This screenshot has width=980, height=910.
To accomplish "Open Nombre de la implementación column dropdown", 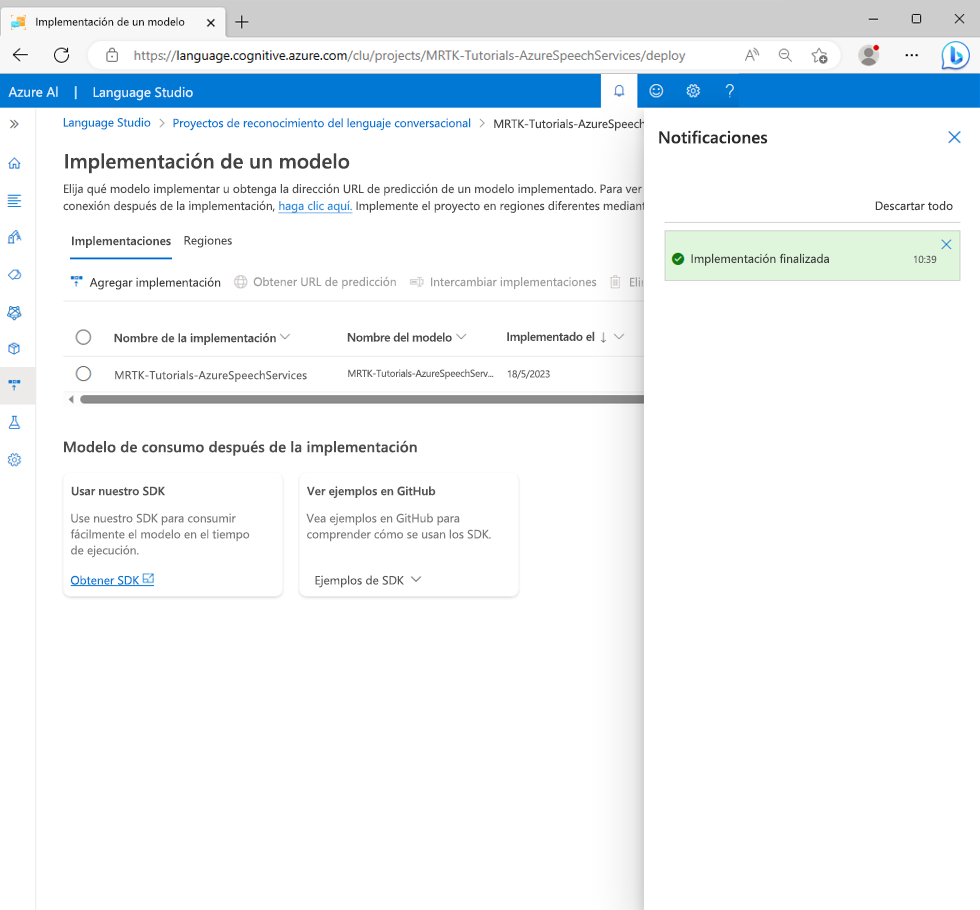I will [x=285, y=337].
